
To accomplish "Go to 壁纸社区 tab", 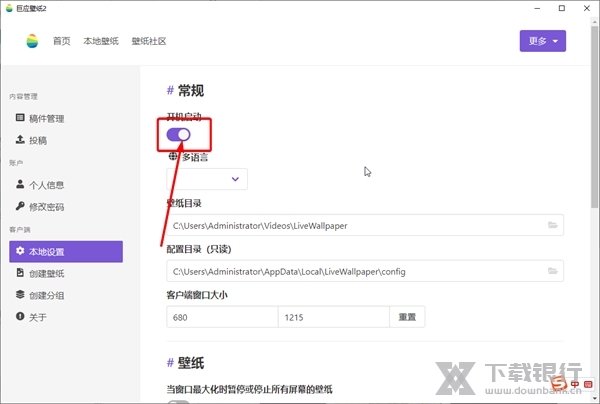I will 149,41.
